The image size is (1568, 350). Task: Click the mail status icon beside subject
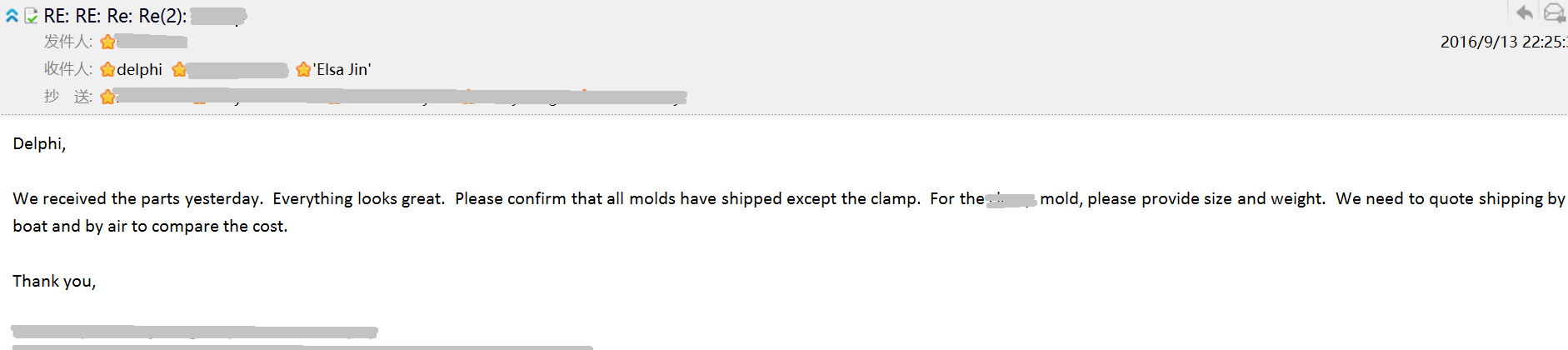pos(31,16)
